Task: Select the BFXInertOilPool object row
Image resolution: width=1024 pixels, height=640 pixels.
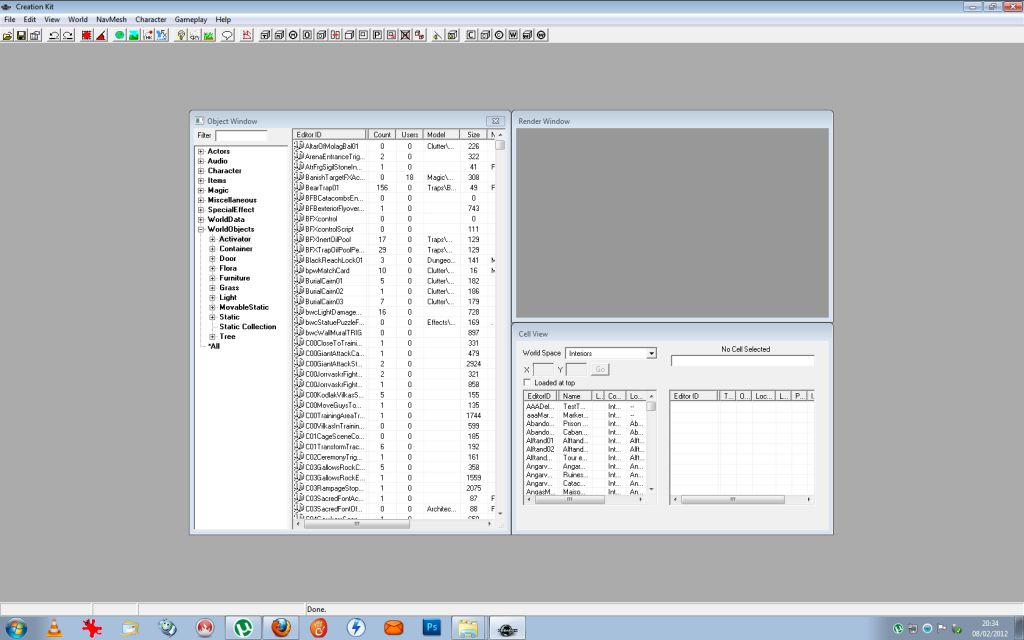Action: click(394, 240)
